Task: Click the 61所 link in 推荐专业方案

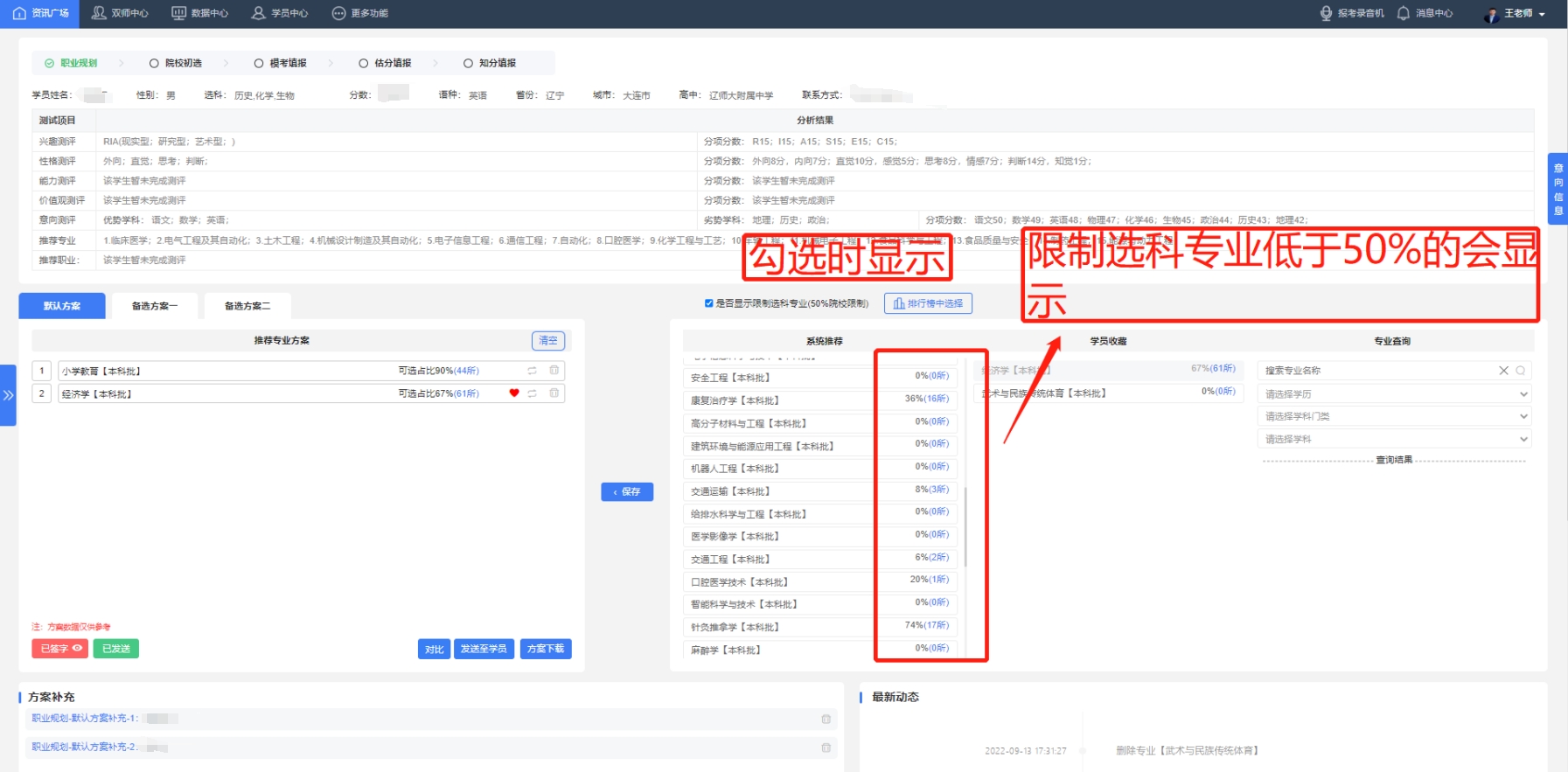Action: click(x=466, y=393)
